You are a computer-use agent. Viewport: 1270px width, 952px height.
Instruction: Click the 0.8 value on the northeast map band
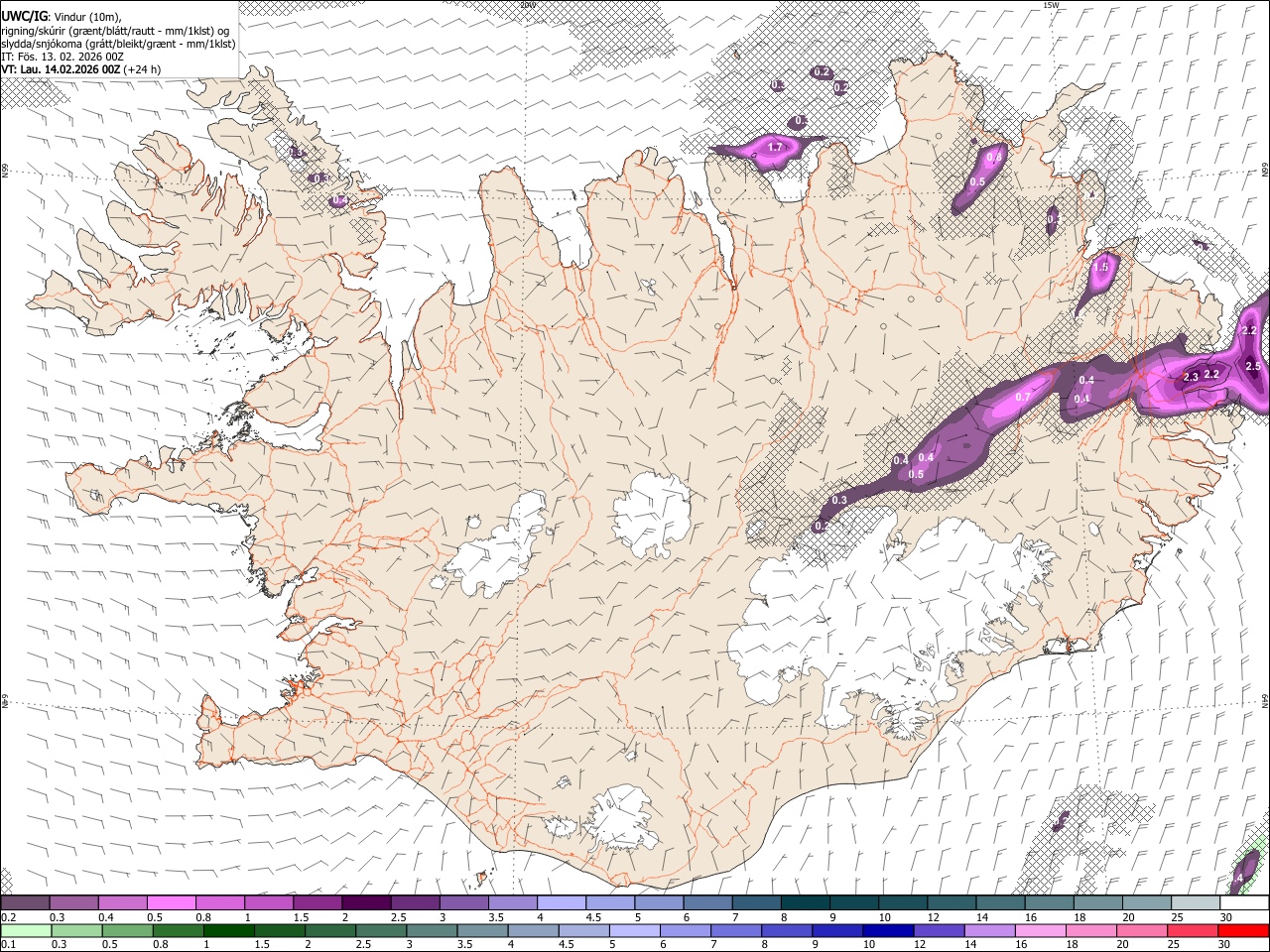994,157
